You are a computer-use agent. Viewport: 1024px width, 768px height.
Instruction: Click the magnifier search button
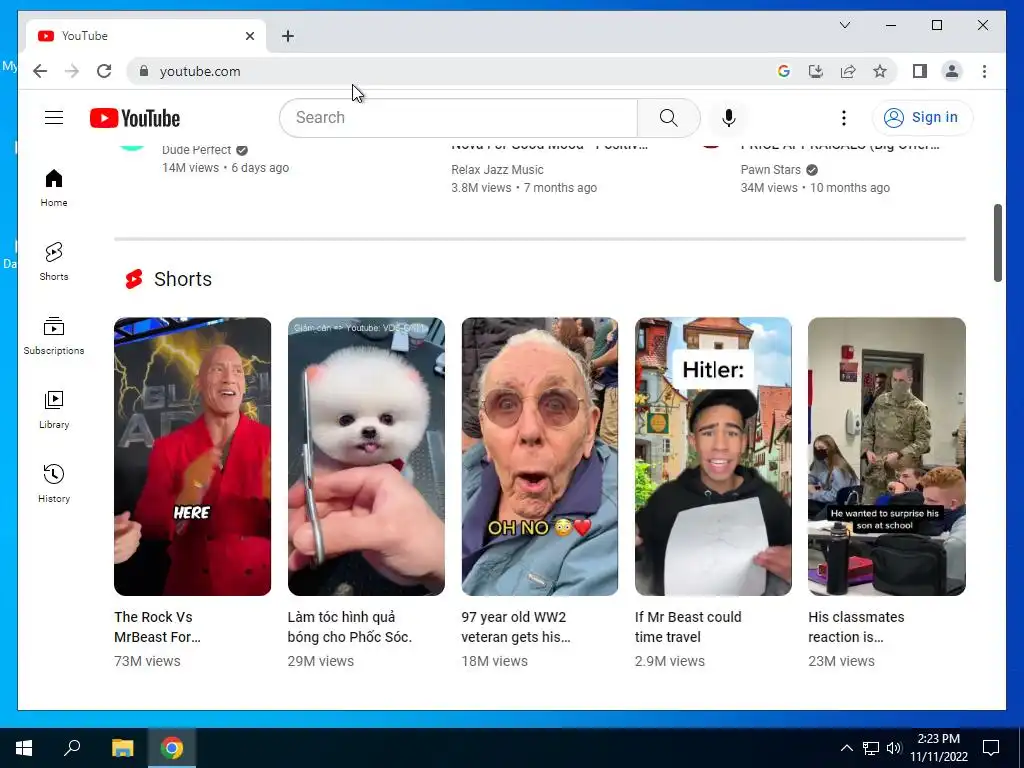tap(668, 118)
